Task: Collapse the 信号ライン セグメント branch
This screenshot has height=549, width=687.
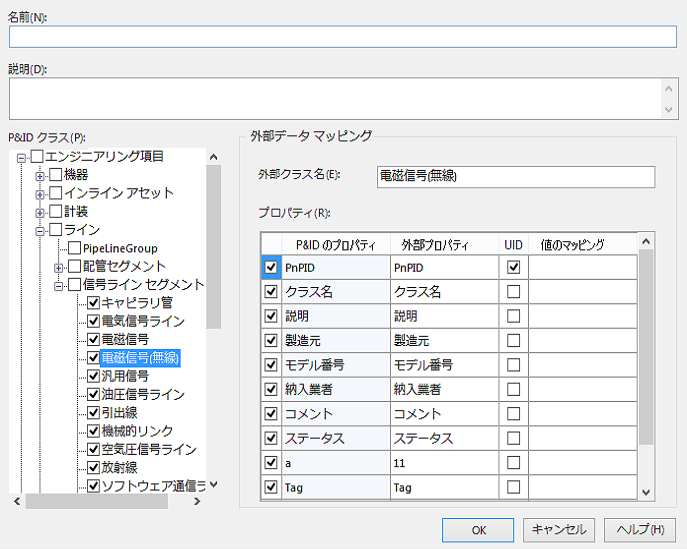Action: [59, 286]
